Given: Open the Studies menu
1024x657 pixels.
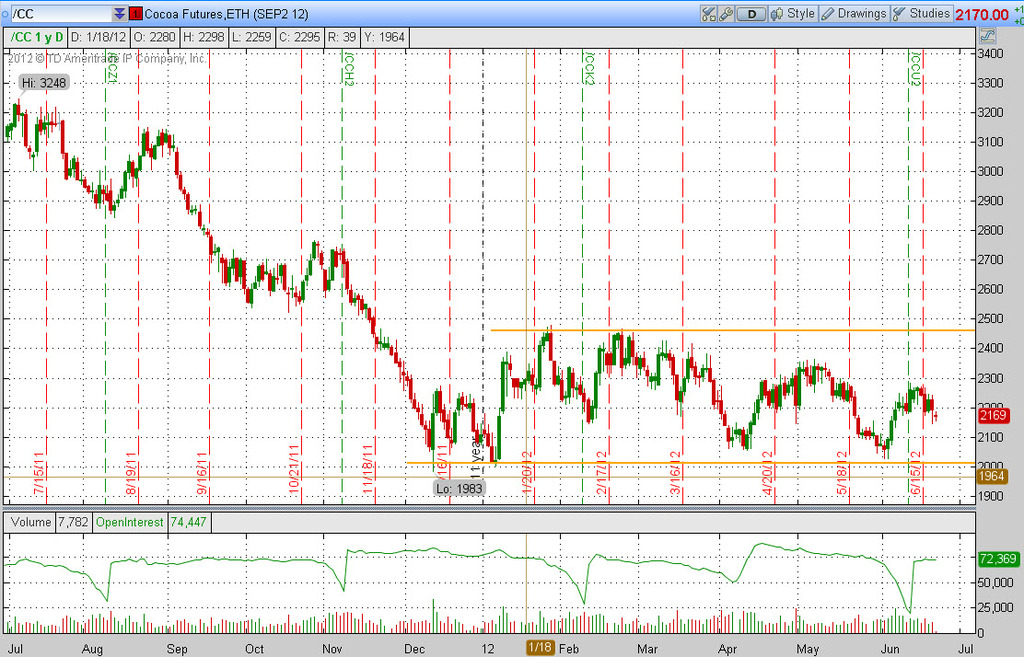Looking at the screenshot, I should pyautogui.click(x=921, y=14).
